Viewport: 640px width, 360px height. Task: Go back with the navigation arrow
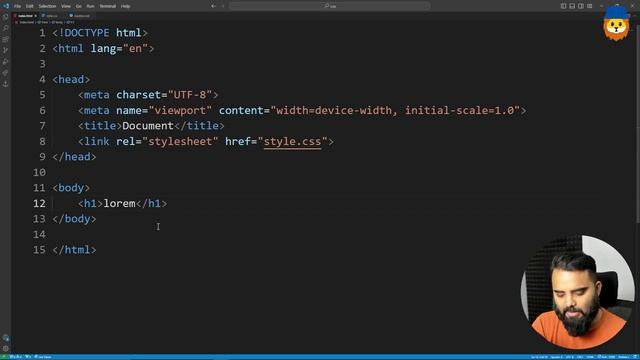[213, 6]
